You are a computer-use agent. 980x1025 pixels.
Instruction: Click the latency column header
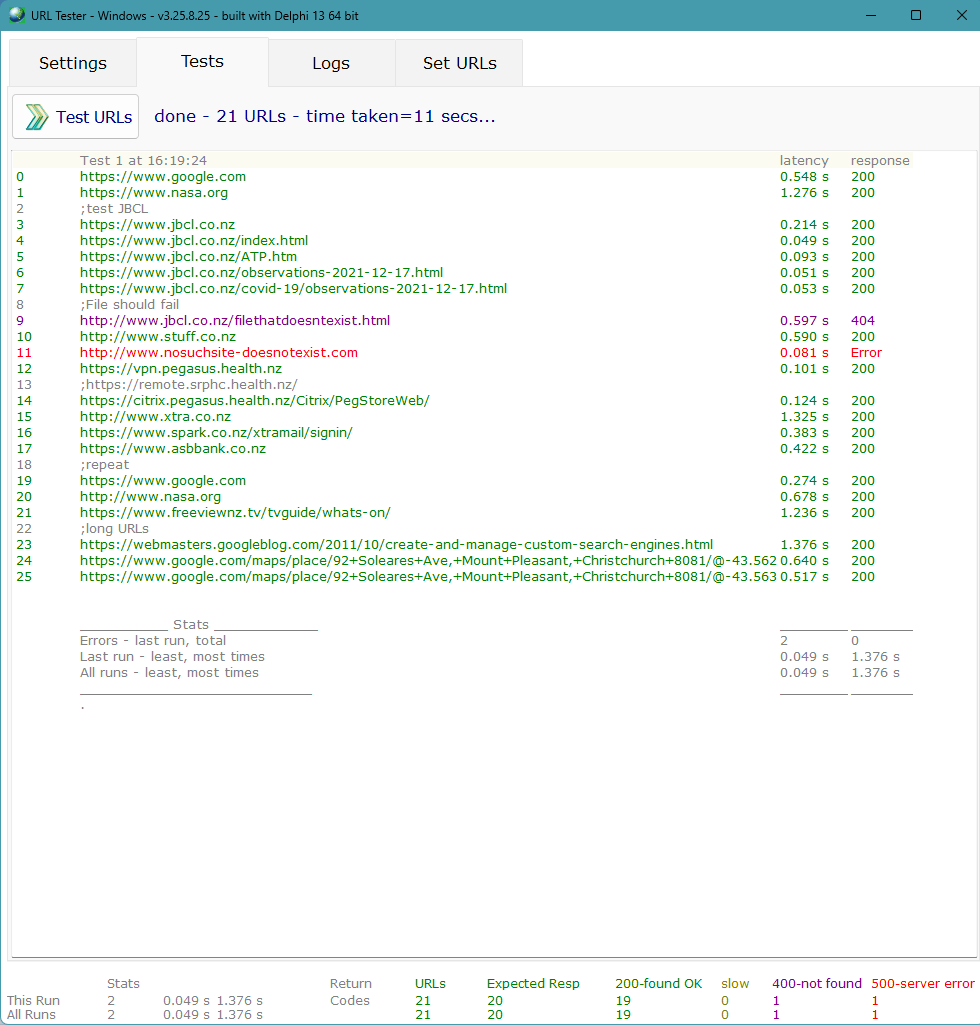(804, 160)
